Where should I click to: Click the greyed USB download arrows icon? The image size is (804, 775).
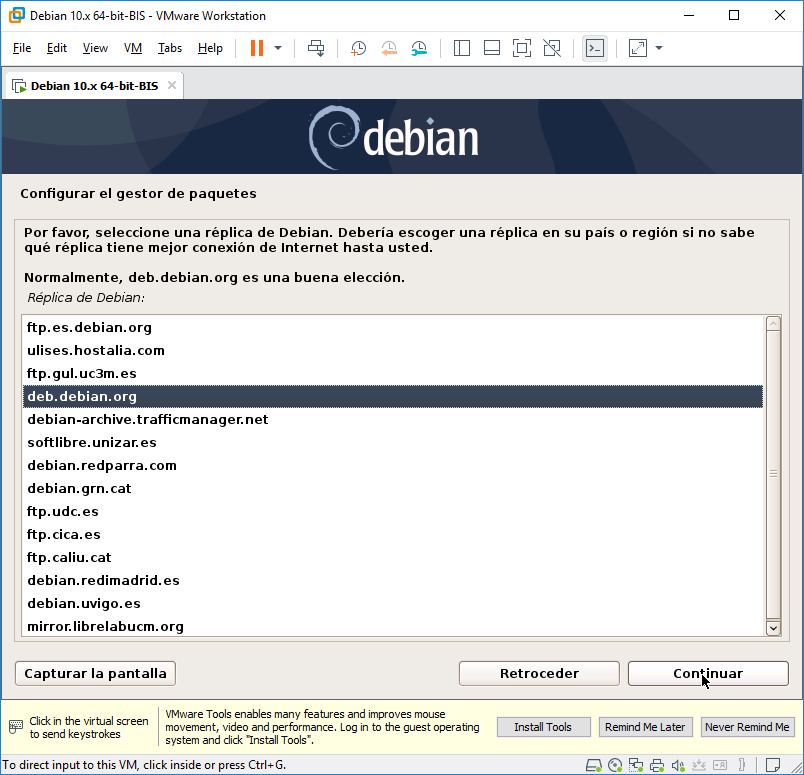[699, 765]
